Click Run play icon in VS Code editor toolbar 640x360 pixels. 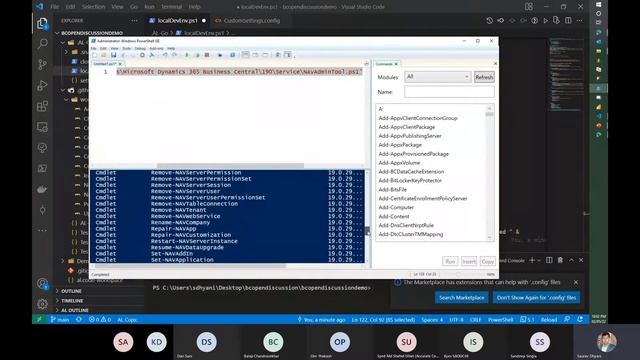[545, 20]
